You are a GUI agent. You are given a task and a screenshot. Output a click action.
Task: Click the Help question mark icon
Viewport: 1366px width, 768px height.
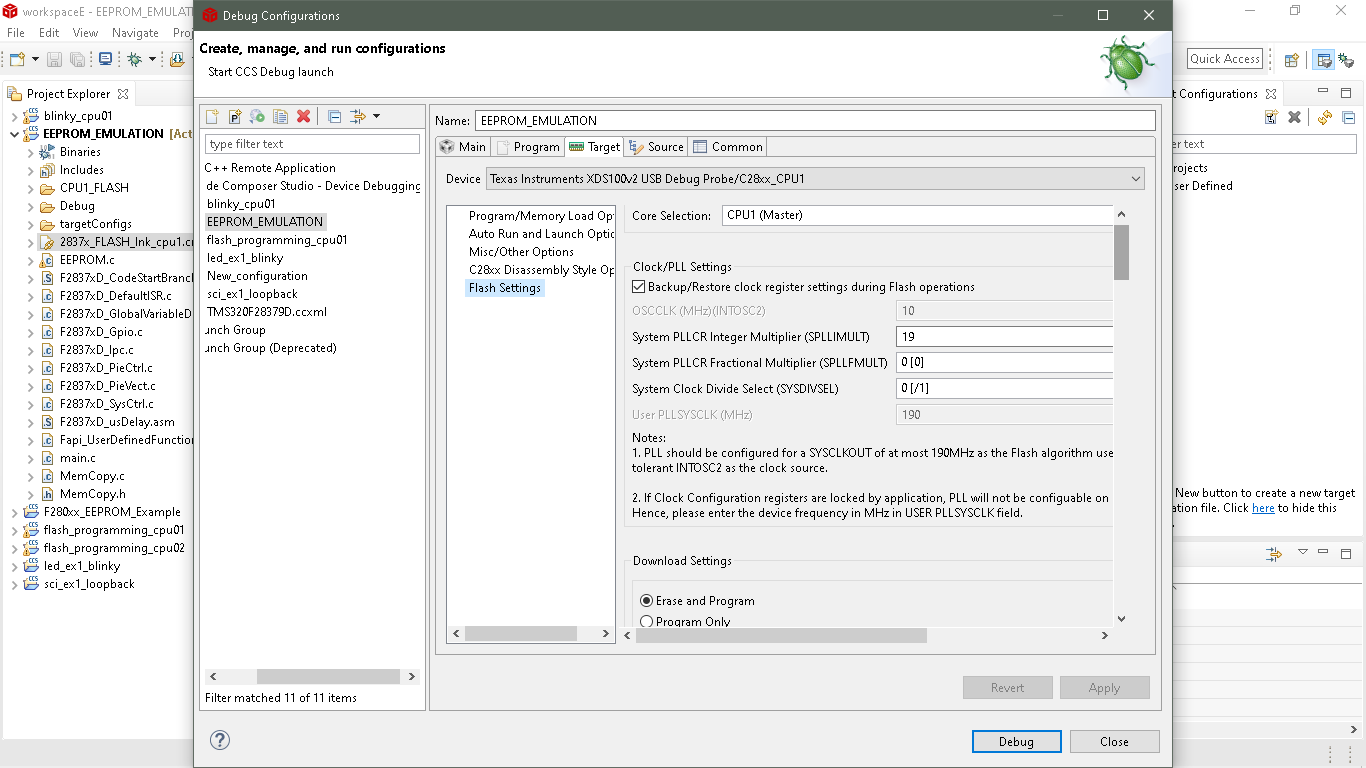pos(220,740)
